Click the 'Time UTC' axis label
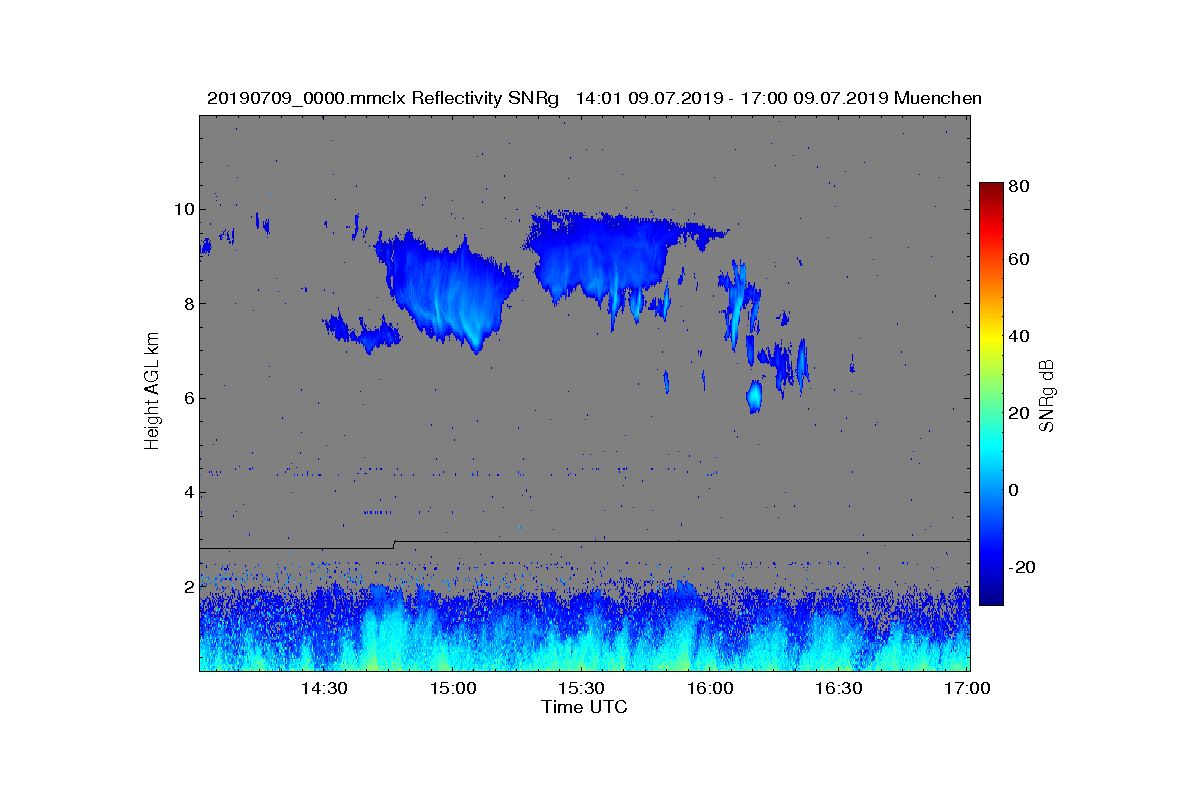The image size is (1200, 800). click(585, 707)
